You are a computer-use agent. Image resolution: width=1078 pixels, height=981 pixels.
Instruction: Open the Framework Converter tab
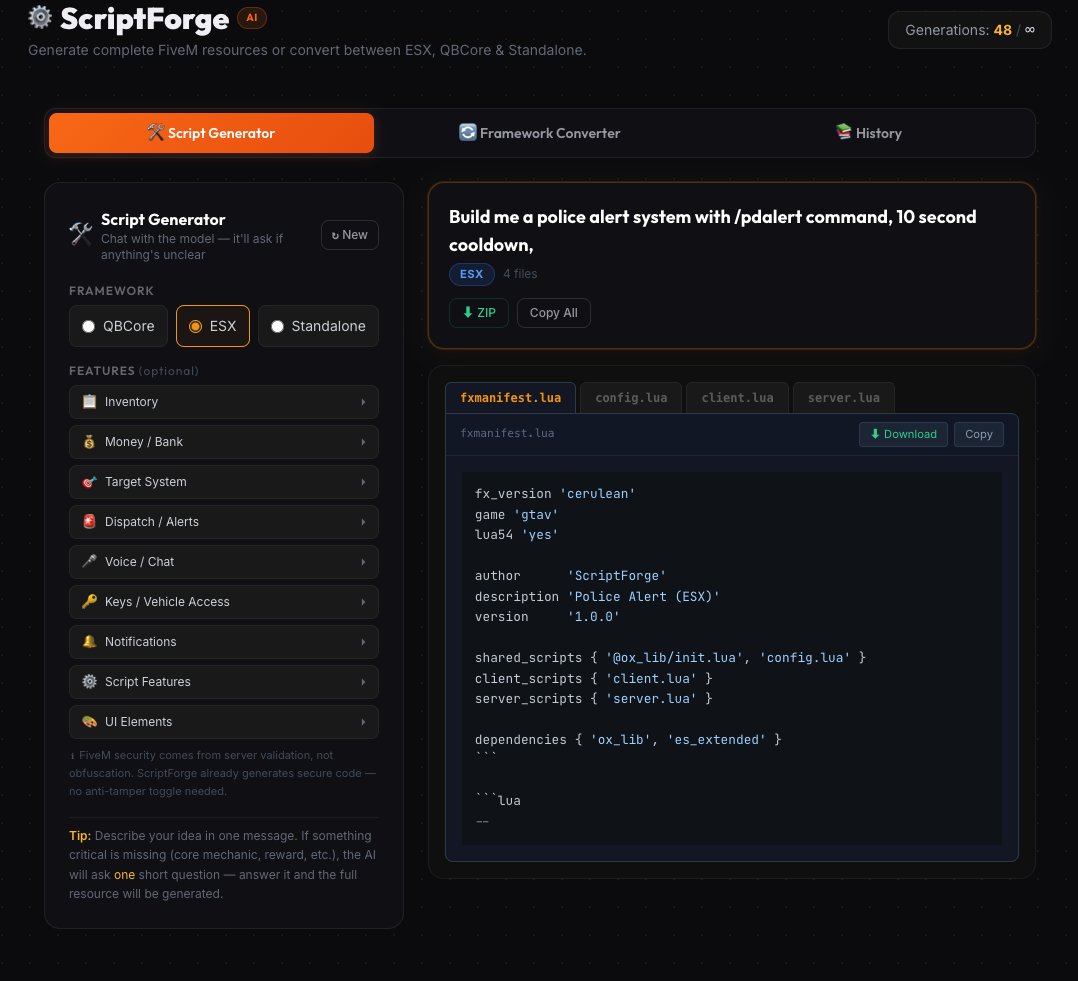tap(540, 133)
